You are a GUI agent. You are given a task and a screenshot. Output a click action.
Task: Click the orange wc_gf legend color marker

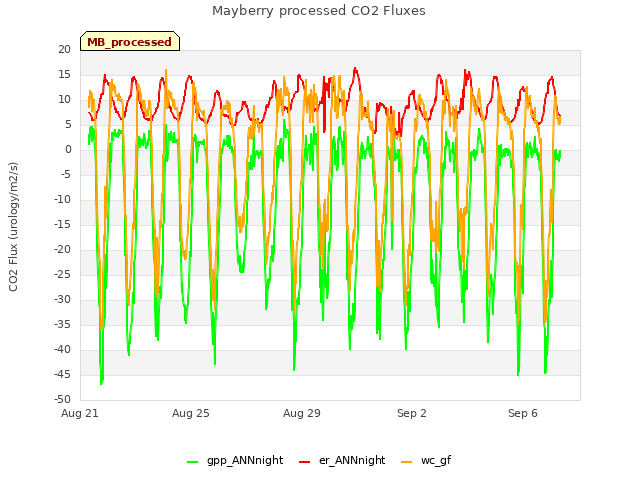tap(407, 462)
